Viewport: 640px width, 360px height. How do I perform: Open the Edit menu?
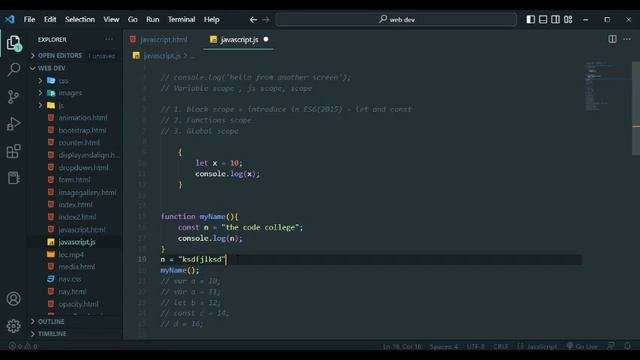[50, 20]
